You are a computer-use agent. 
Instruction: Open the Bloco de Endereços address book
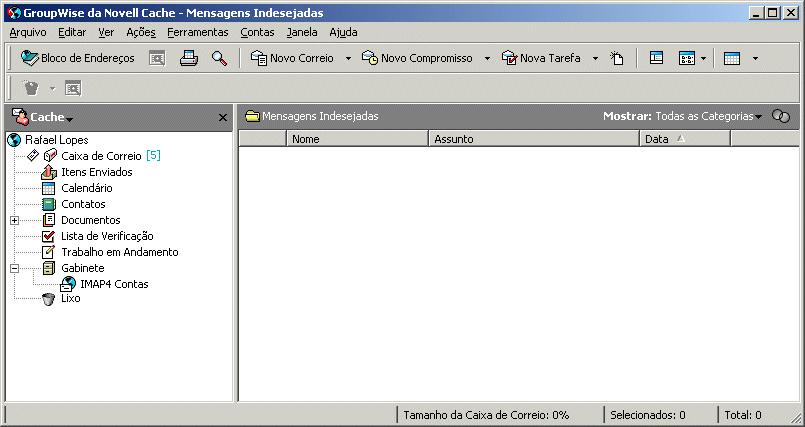tap(78, 58)
